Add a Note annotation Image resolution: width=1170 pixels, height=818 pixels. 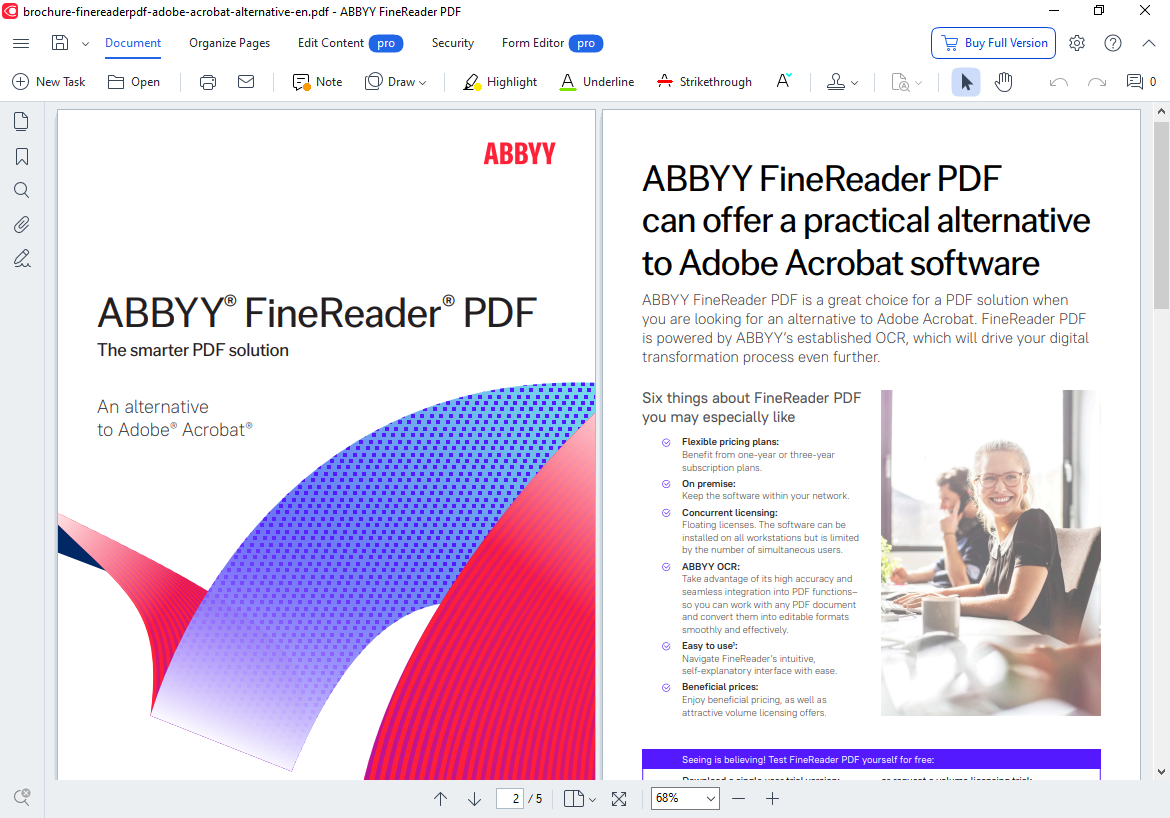pyautogui.click(x=318, y=82)
